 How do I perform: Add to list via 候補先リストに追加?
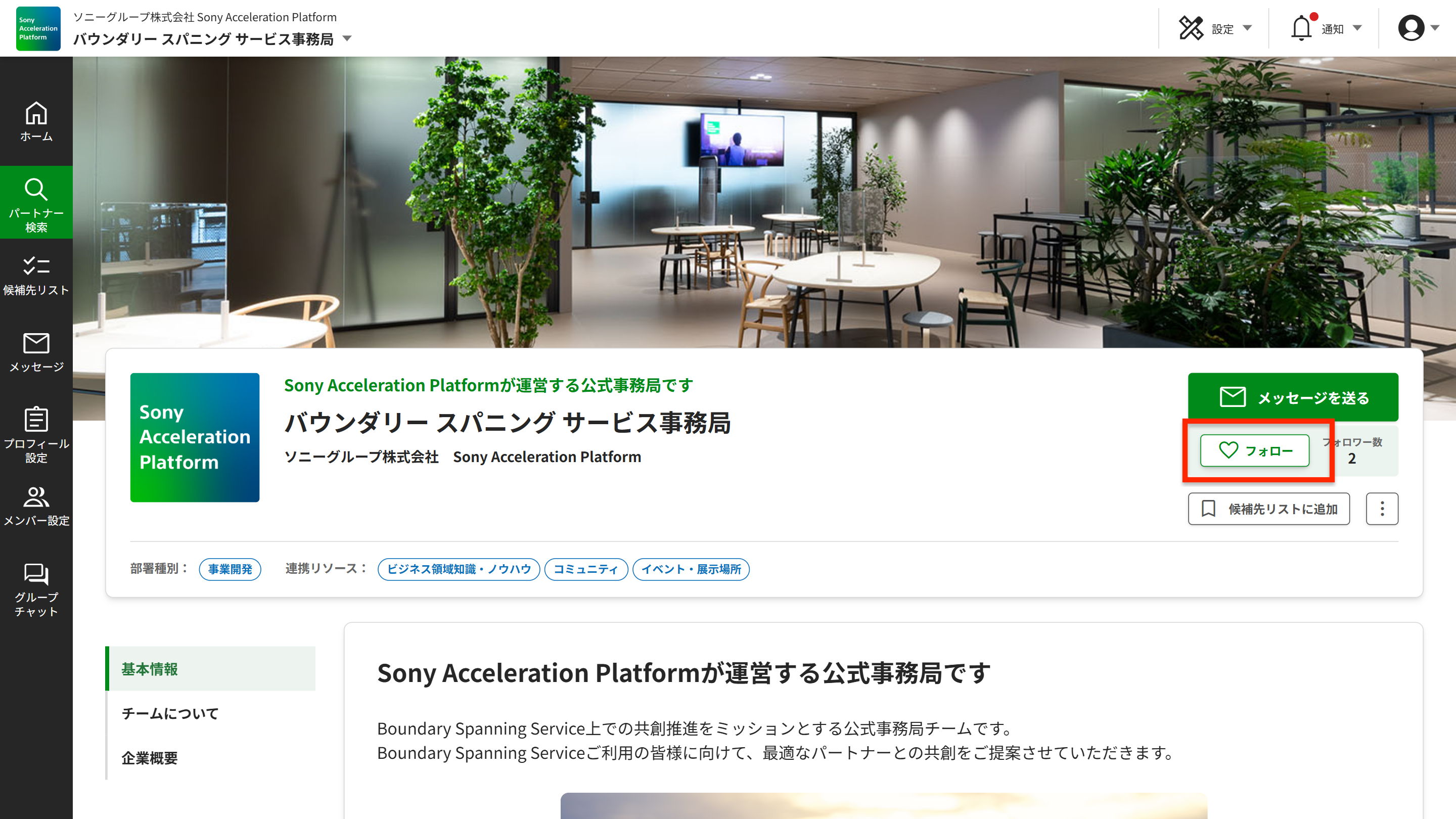1269,509
